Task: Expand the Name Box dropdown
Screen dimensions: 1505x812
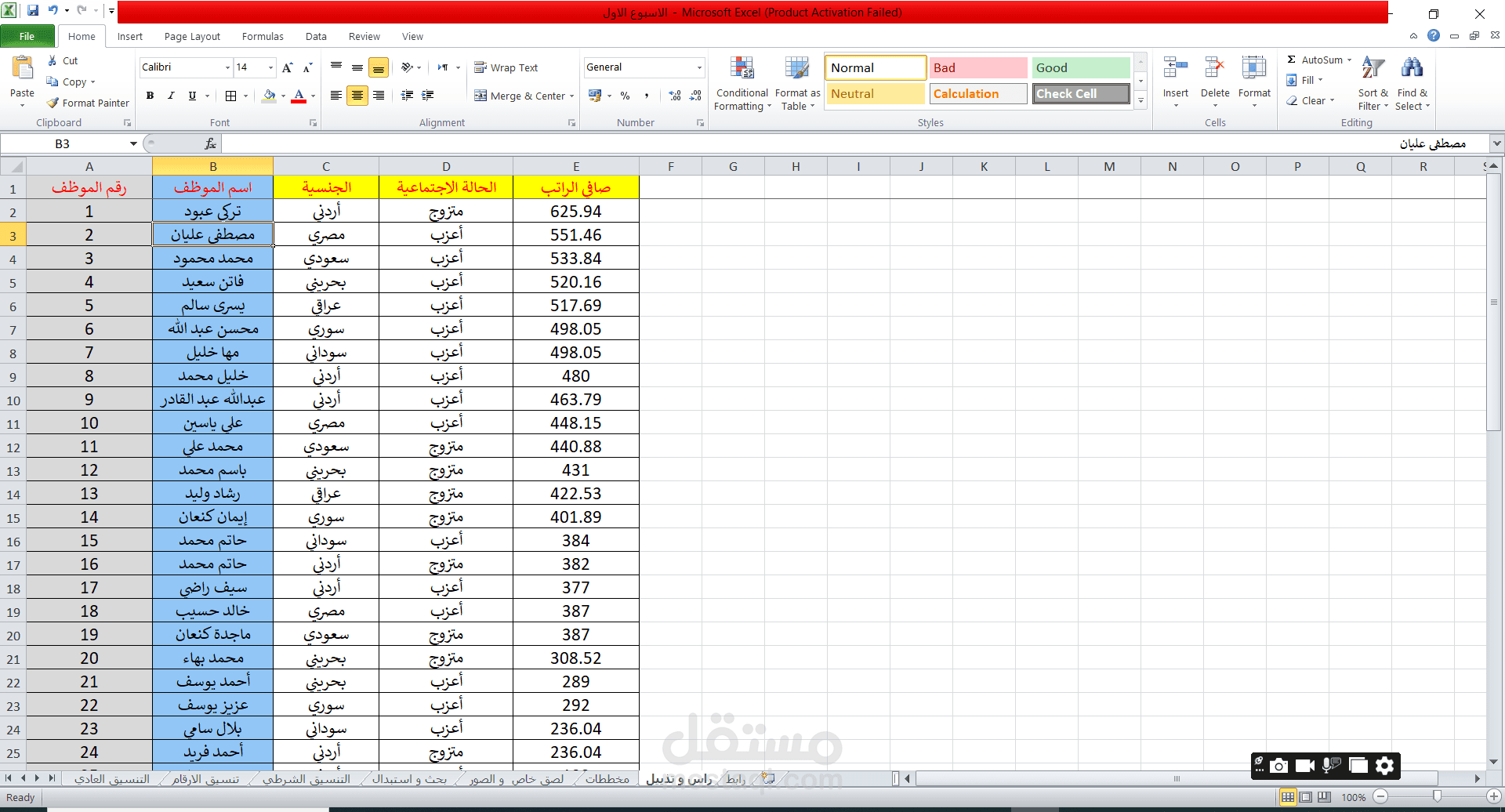Action: click(133, 143)
